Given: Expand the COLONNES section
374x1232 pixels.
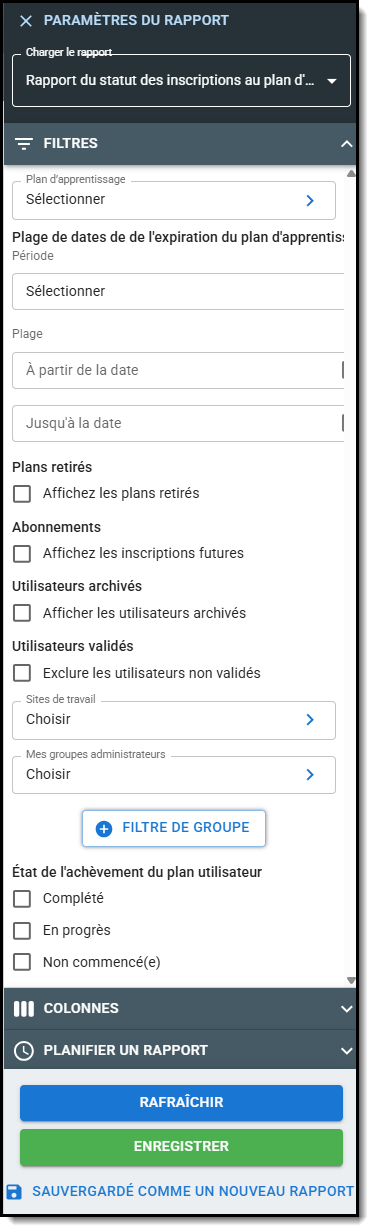Looking at the screenshot, I should tap(346, 1009).
